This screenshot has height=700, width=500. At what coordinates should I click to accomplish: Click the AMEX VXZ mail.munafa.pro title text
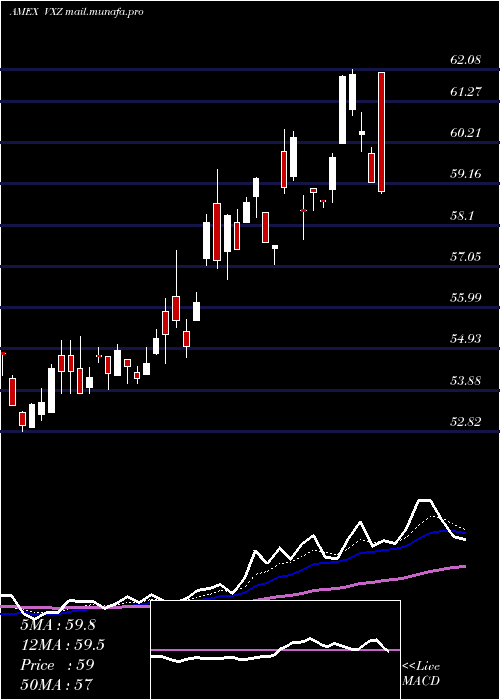(76, 12)
